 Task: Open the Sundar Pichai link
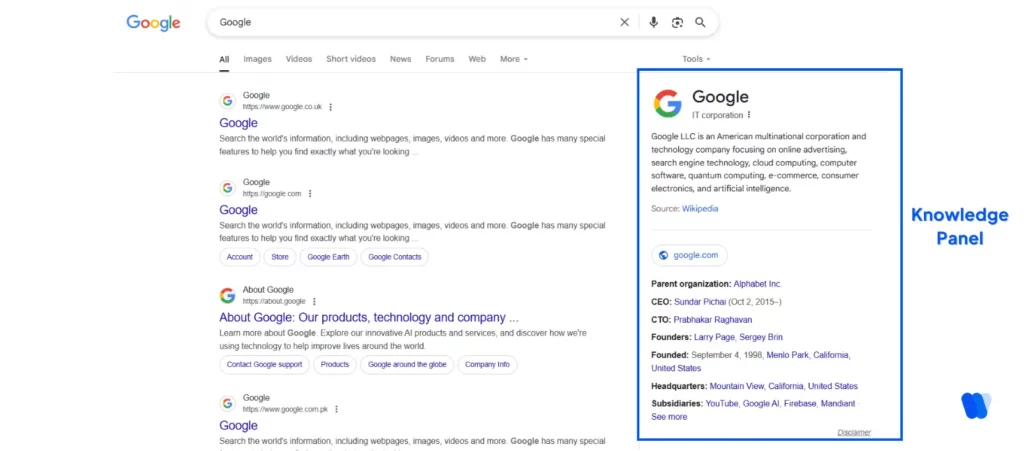point(700,302)
